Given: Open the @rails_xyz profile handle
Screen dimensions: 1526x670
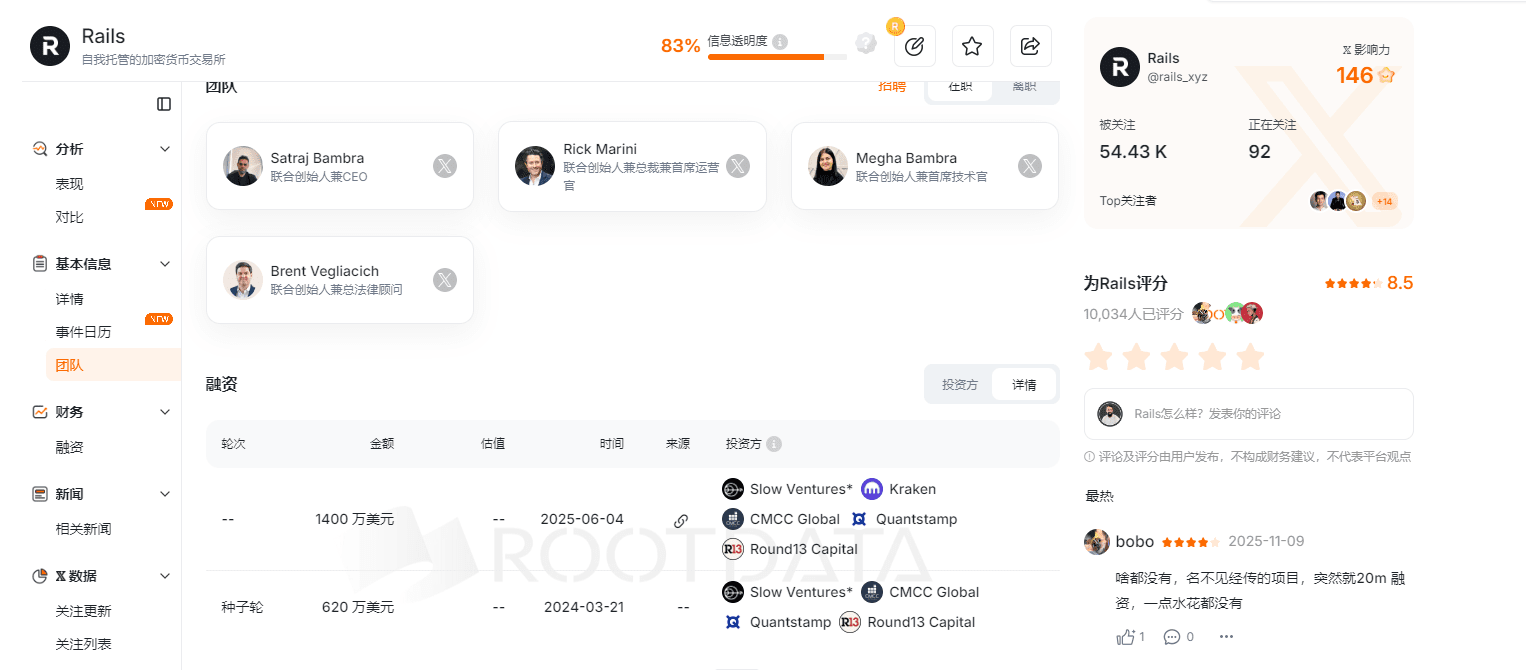Looking at the screenshot, I should click(x=1177, y=77).
